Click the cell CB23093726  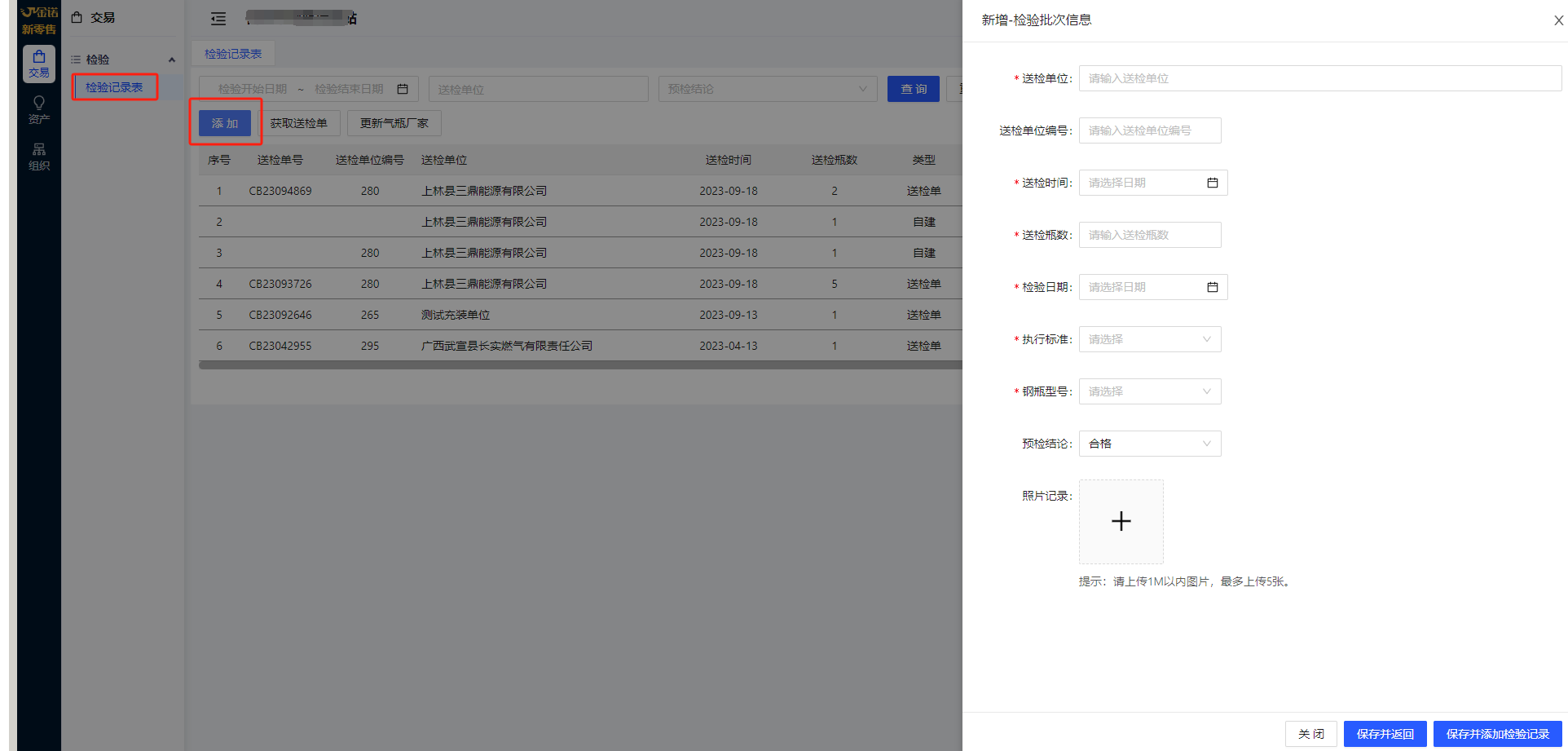(280, 284)
